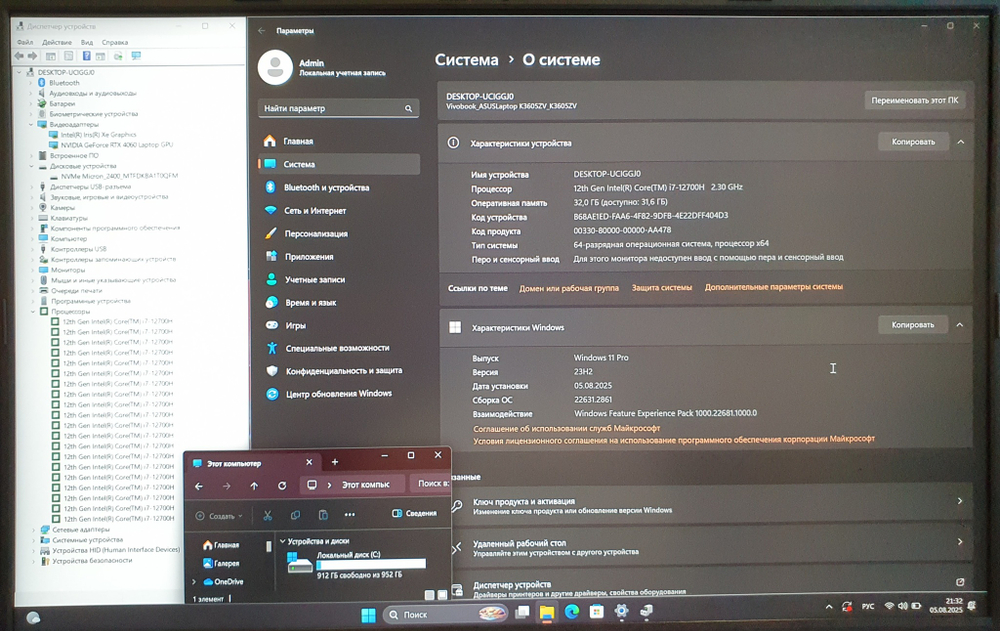Open the Вид menu in Device Manager

coord(86,42)
